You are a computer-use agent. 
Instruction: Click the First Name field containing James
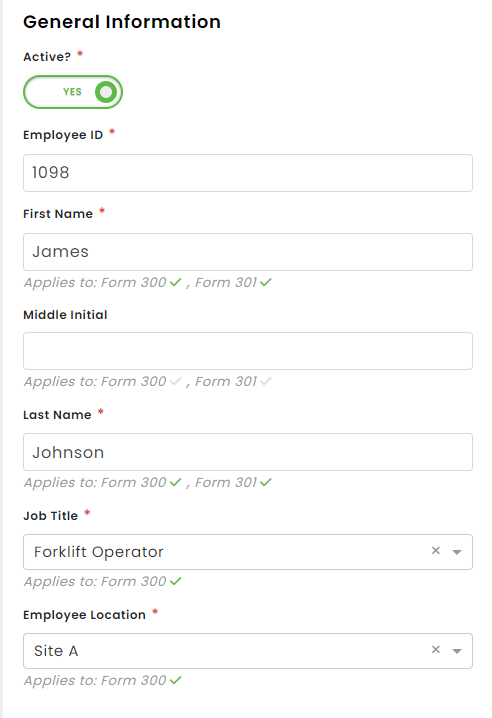[248, 252]
